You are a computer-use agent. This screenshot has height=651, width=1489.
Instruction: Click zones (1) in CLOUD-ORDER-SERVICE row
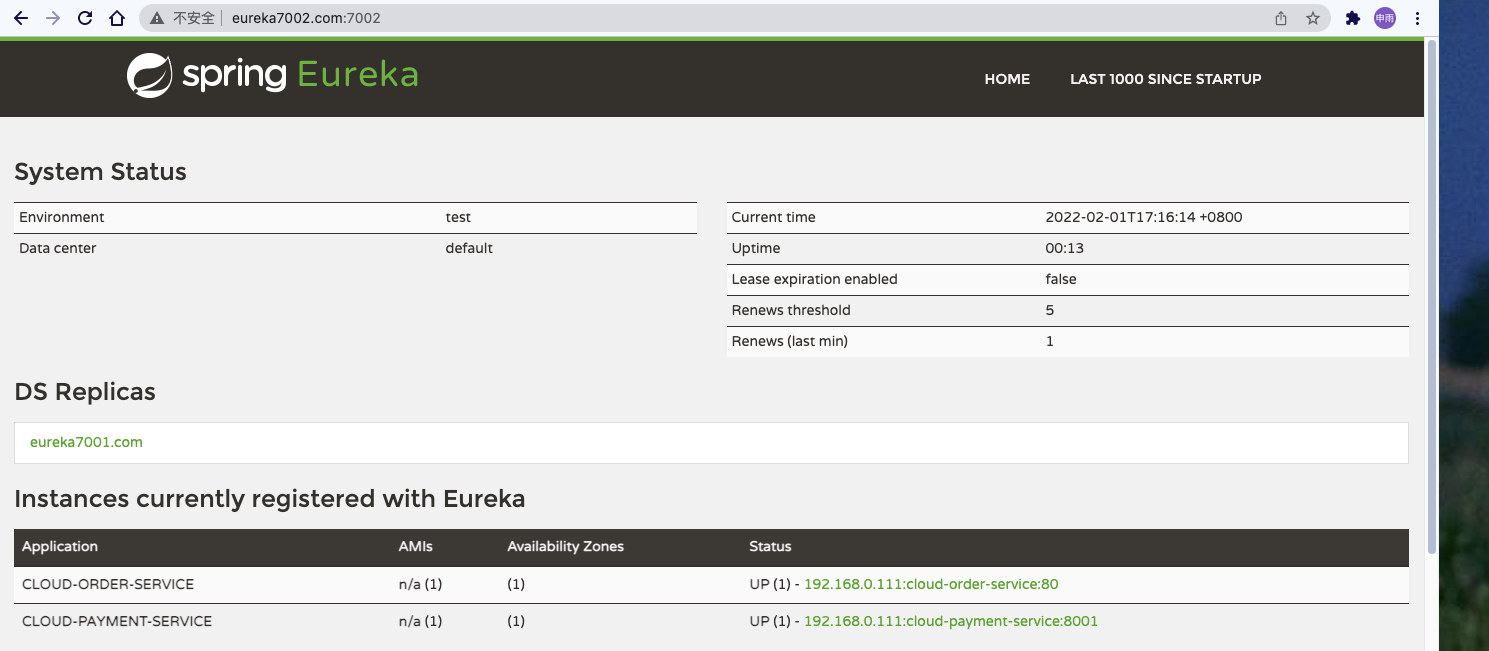[x=516, y=584]
